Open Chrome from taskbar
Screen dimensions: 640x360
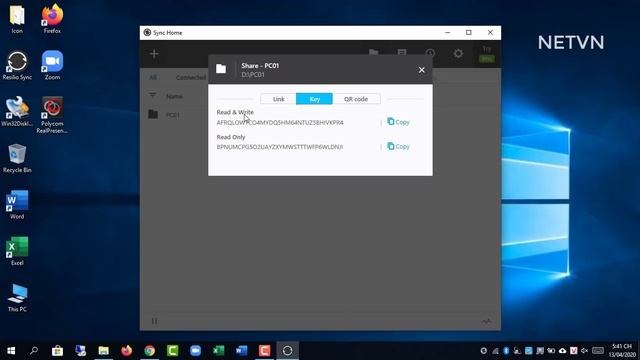(149, 351)
